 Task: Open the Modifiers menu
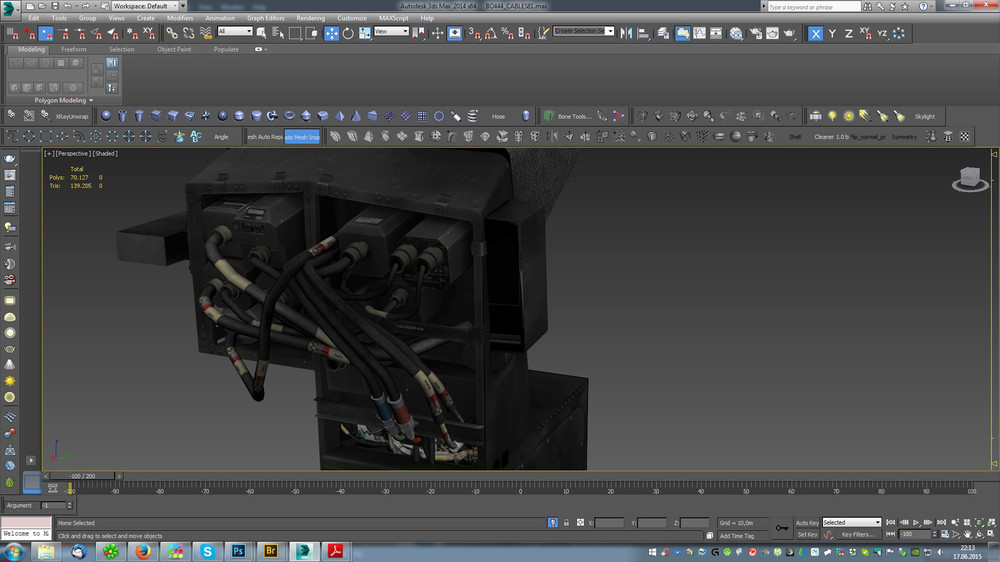point(180,18)
